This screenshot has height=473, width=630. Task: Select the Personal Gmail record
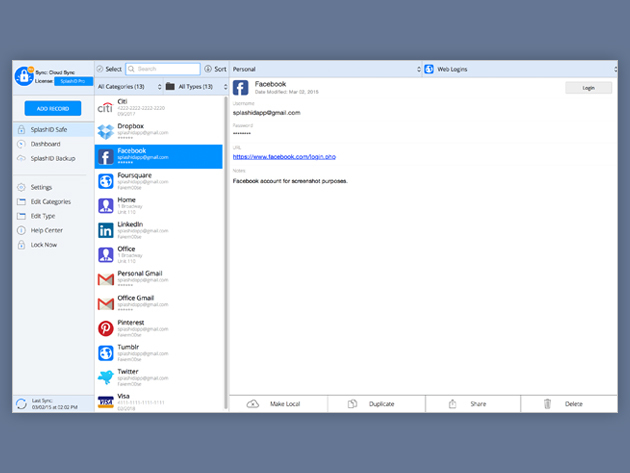coord(159,279)
